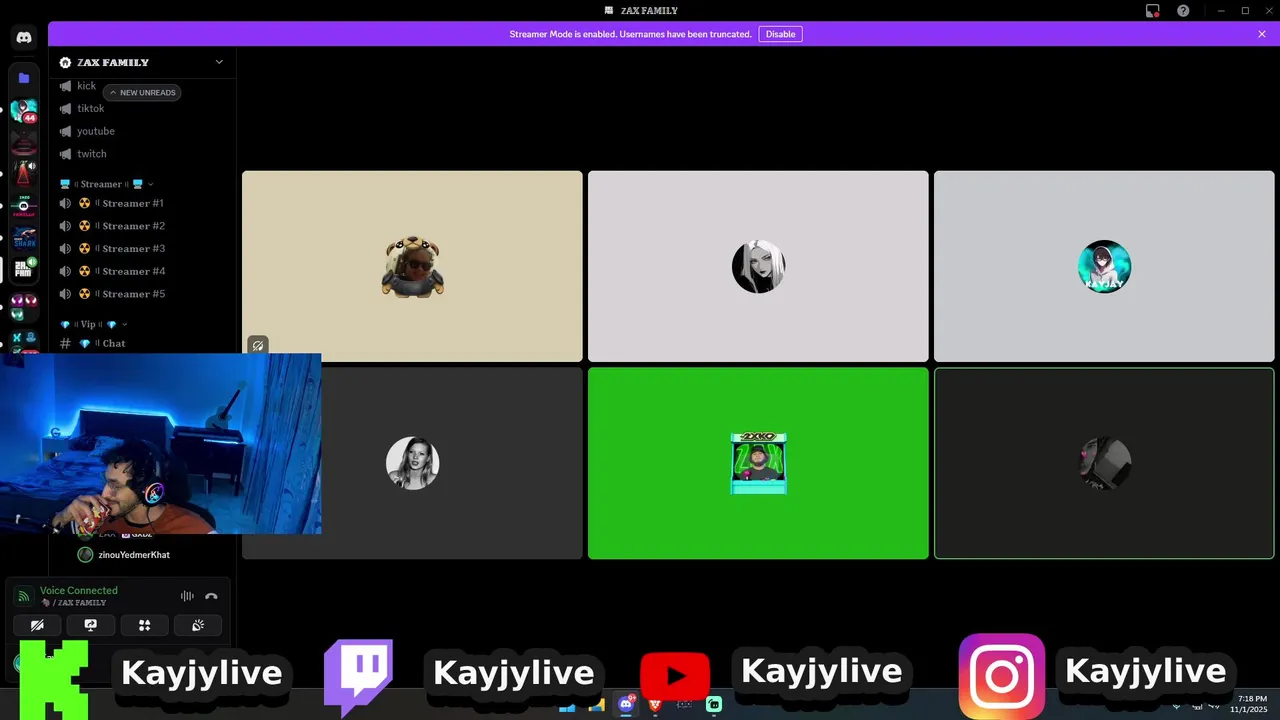Open File Explorer in the taskbar
This screenshot has height=720, width=1280.
(597, 705)
